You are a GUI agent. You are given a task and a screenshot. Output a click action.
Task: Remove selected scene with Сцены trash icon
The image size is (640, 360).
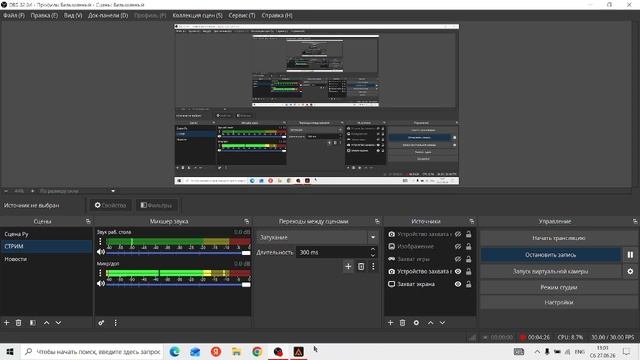pos(18,323)
